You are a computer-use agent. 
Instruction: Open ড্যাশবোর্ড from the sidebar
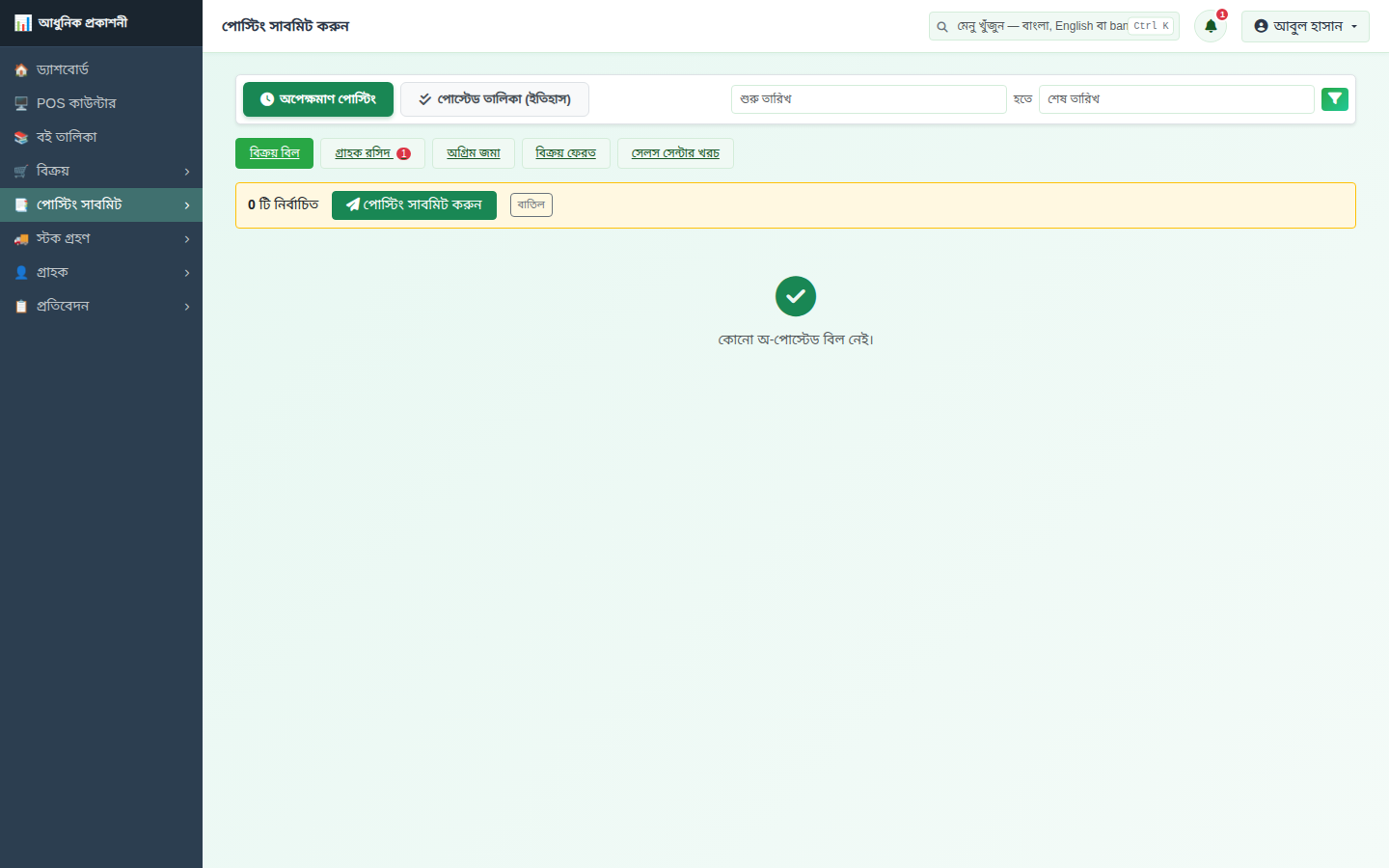click(x=101, y=69)
